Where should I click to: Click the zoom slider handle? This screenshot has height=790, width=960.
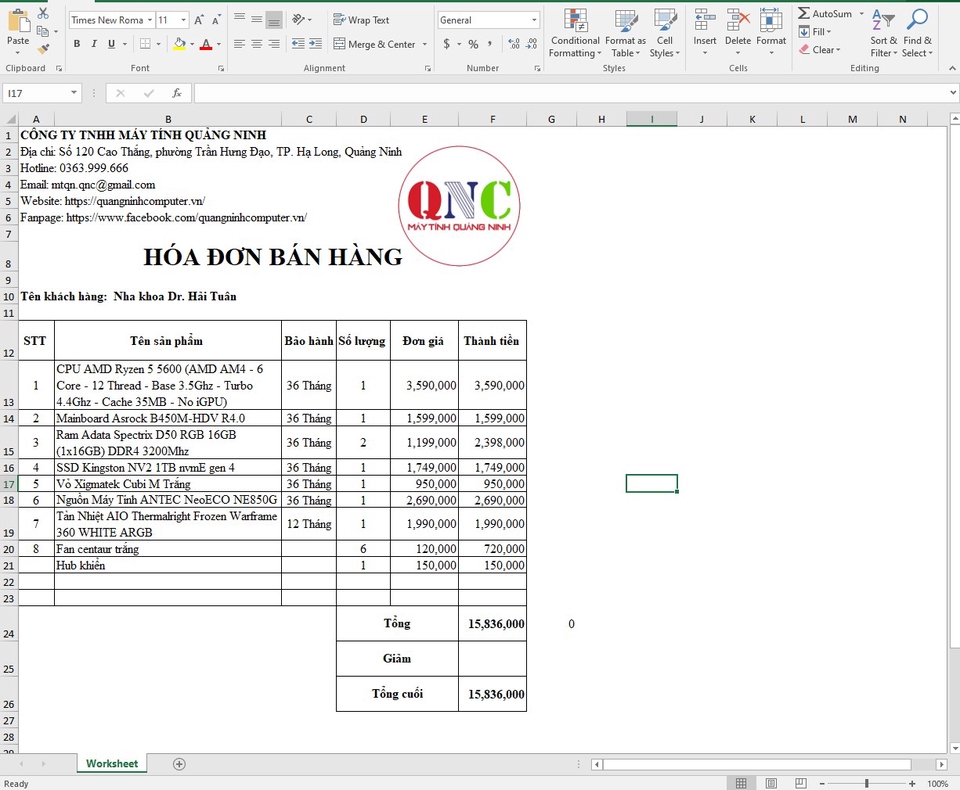(x=866, y=783)
